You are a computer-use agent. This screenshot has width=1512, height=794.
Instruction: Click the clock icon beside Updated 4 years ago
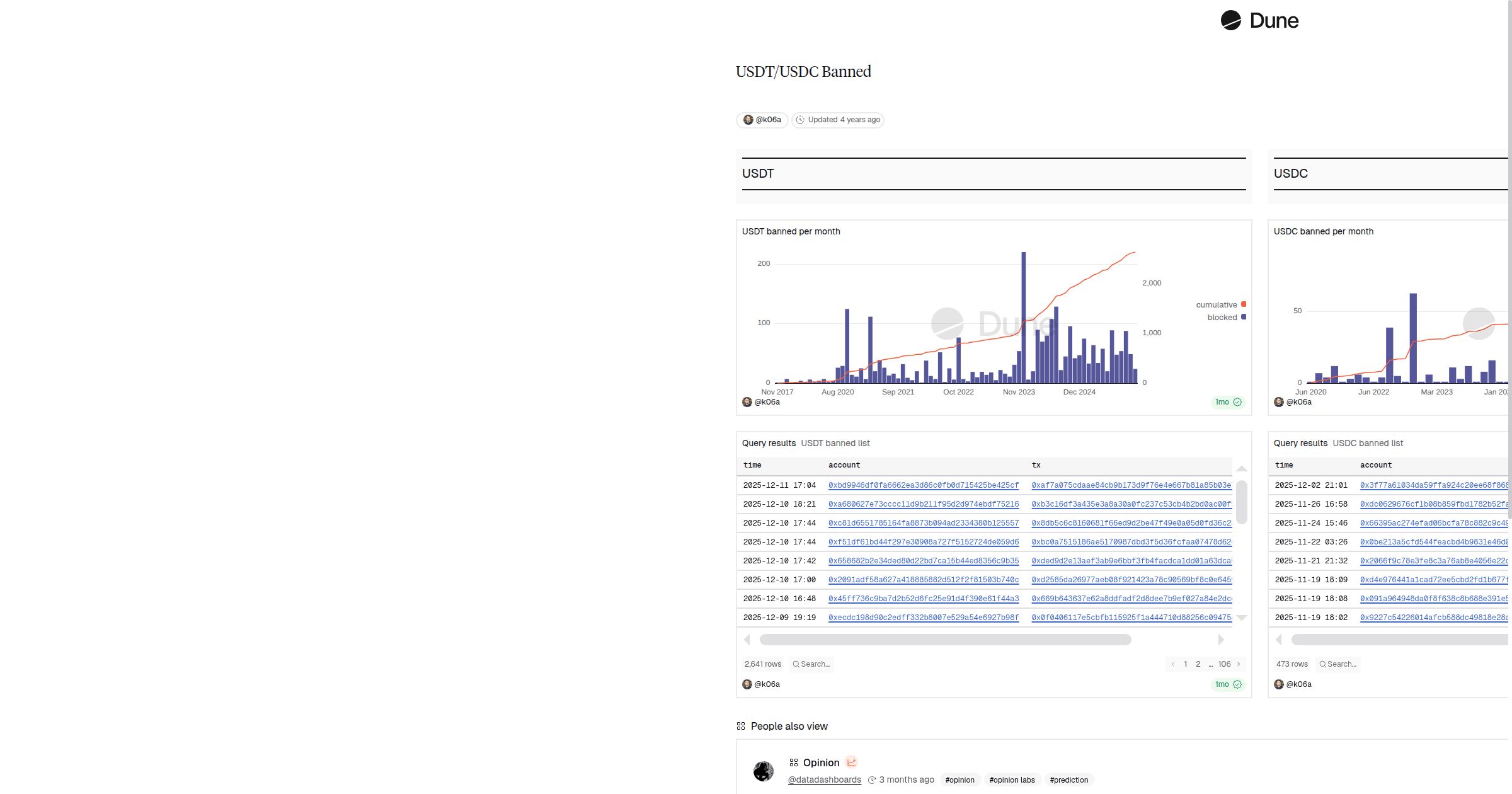(x=800, y=120)
